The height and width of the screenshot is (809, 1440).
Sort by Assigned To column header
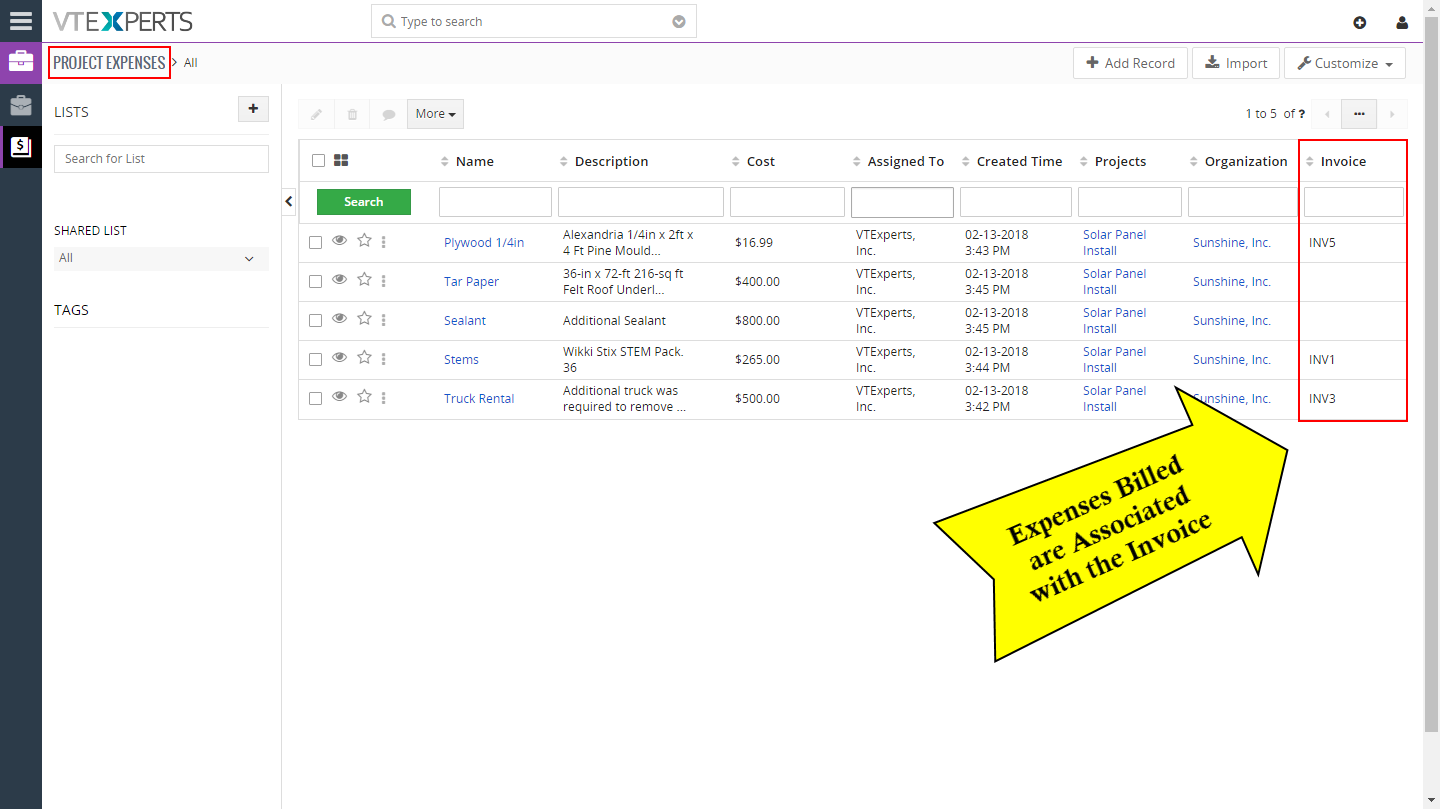point(905,161)
